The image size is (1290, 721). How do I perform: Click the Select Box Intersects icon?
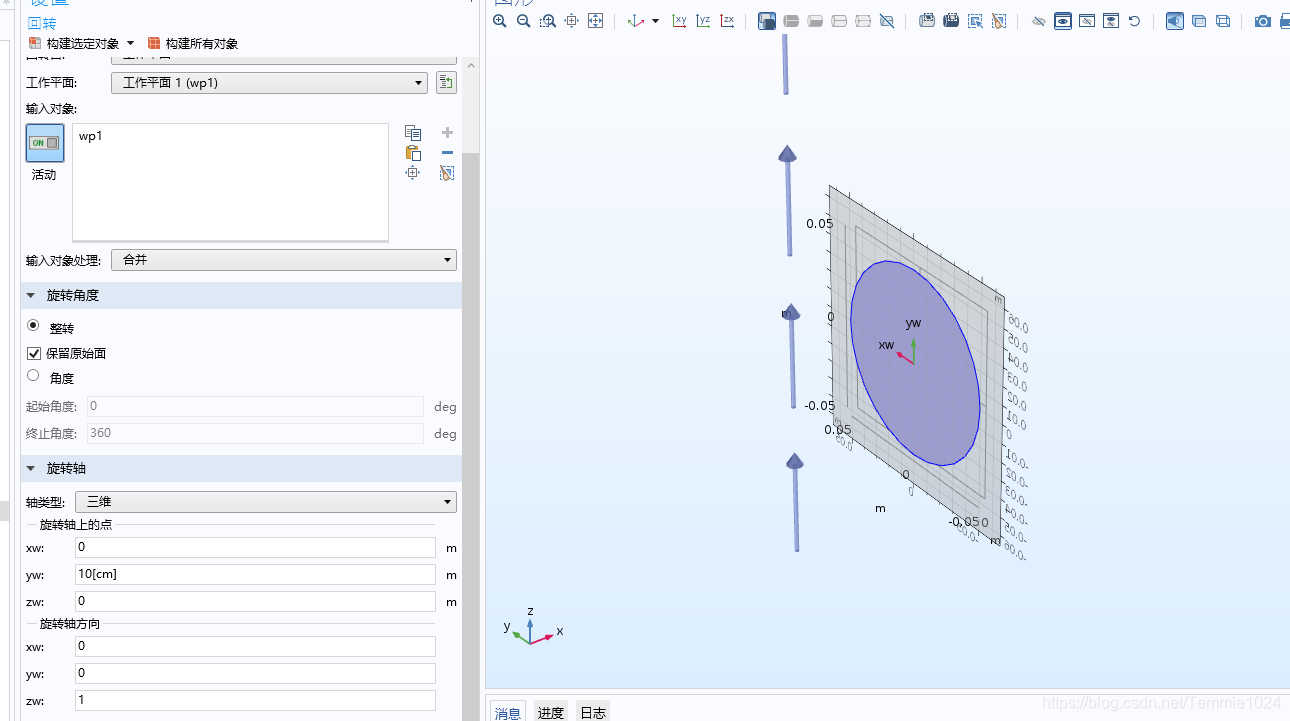[975, 21]
